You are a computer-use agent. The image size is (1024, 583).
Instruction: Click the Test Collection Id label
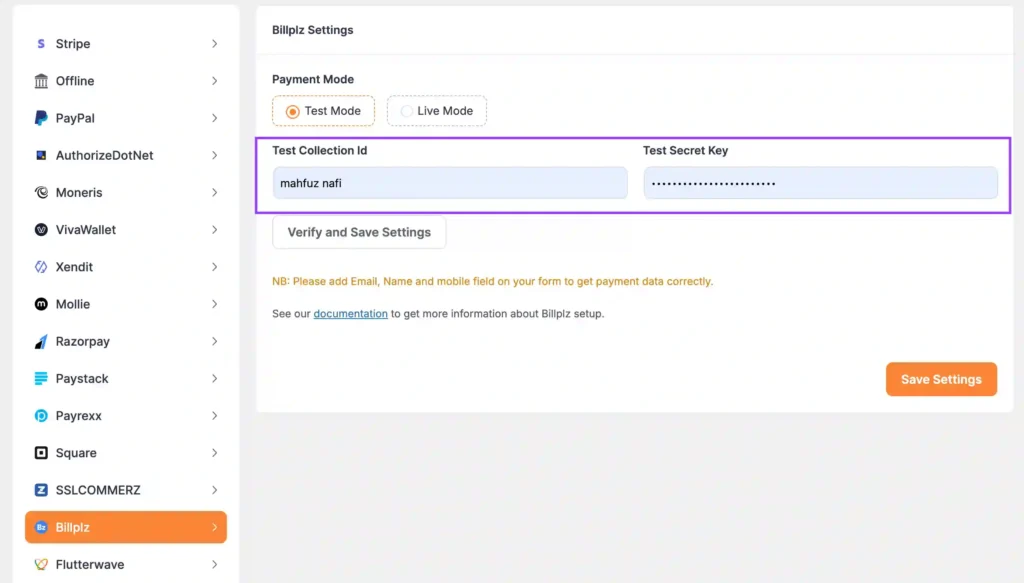(x=319, y=151)
